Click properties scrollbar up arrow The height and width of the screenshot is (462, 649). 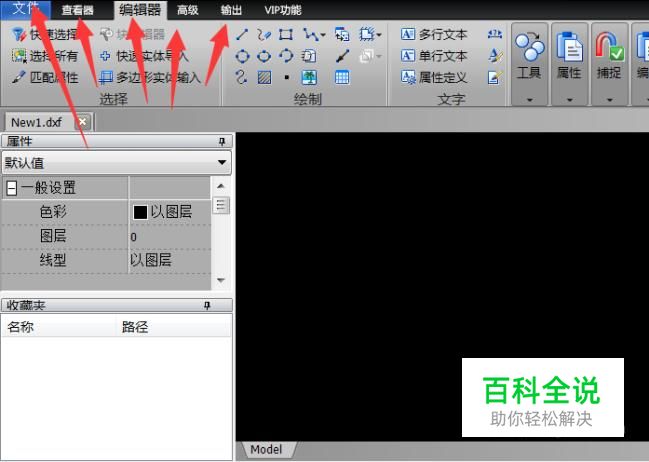(x=221, y=186)
